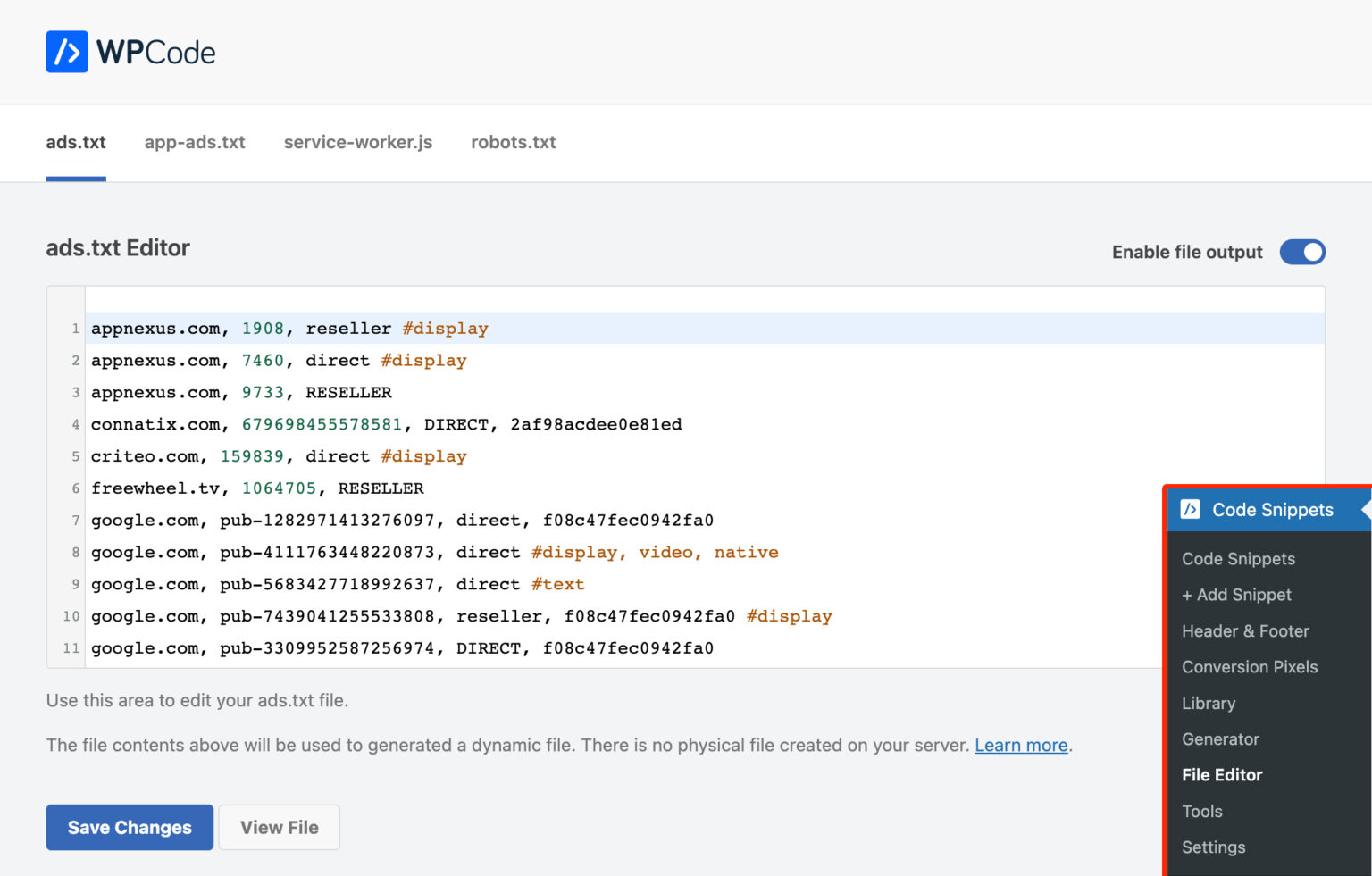Open the Learn more link
Image resolution: width=1372 pixels, height=876 pixels.
pyautogui.click(x=1020, y=745)
